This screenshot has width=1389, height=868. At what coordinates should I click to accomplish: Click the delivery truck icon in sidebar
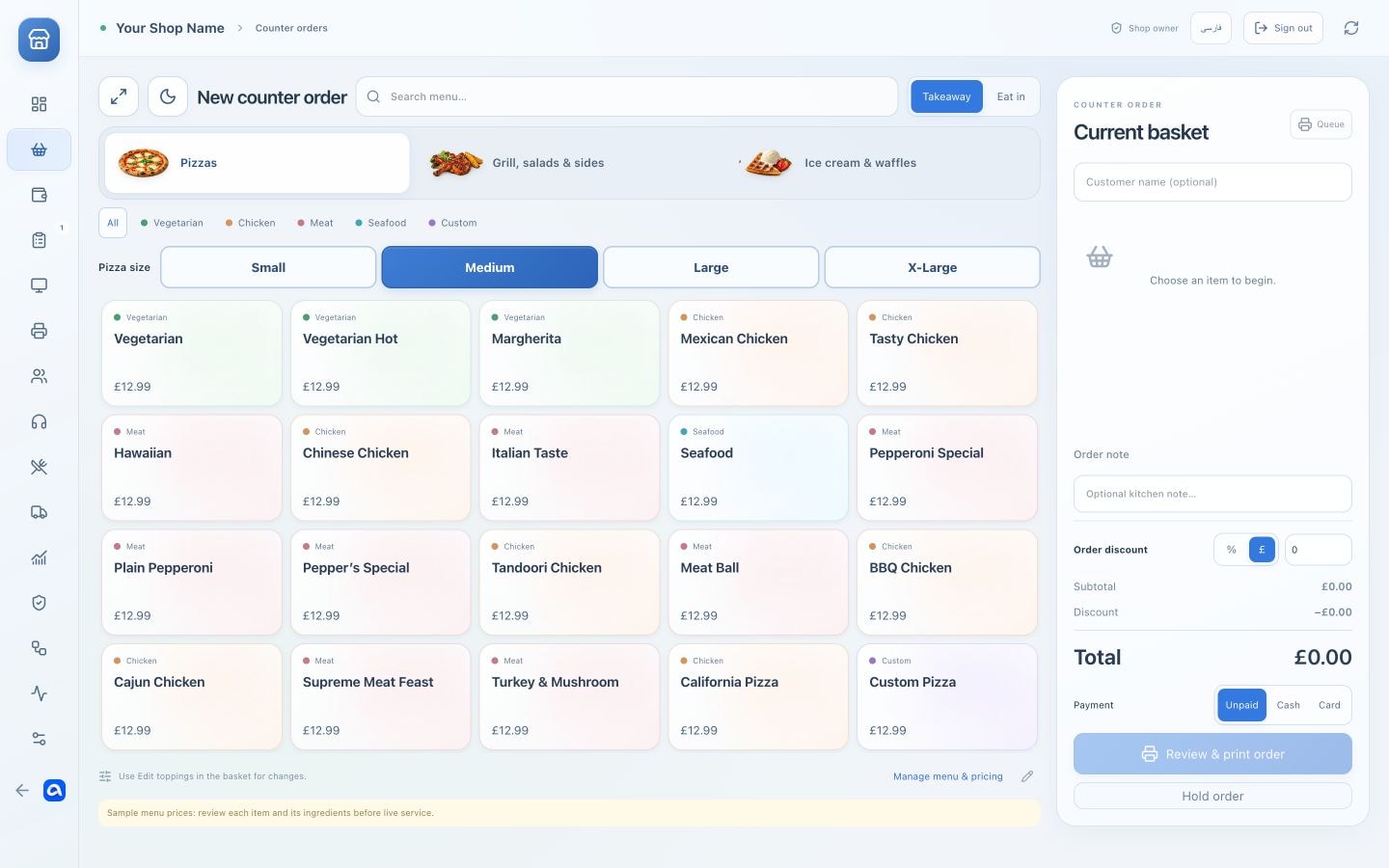click(39, 512)
